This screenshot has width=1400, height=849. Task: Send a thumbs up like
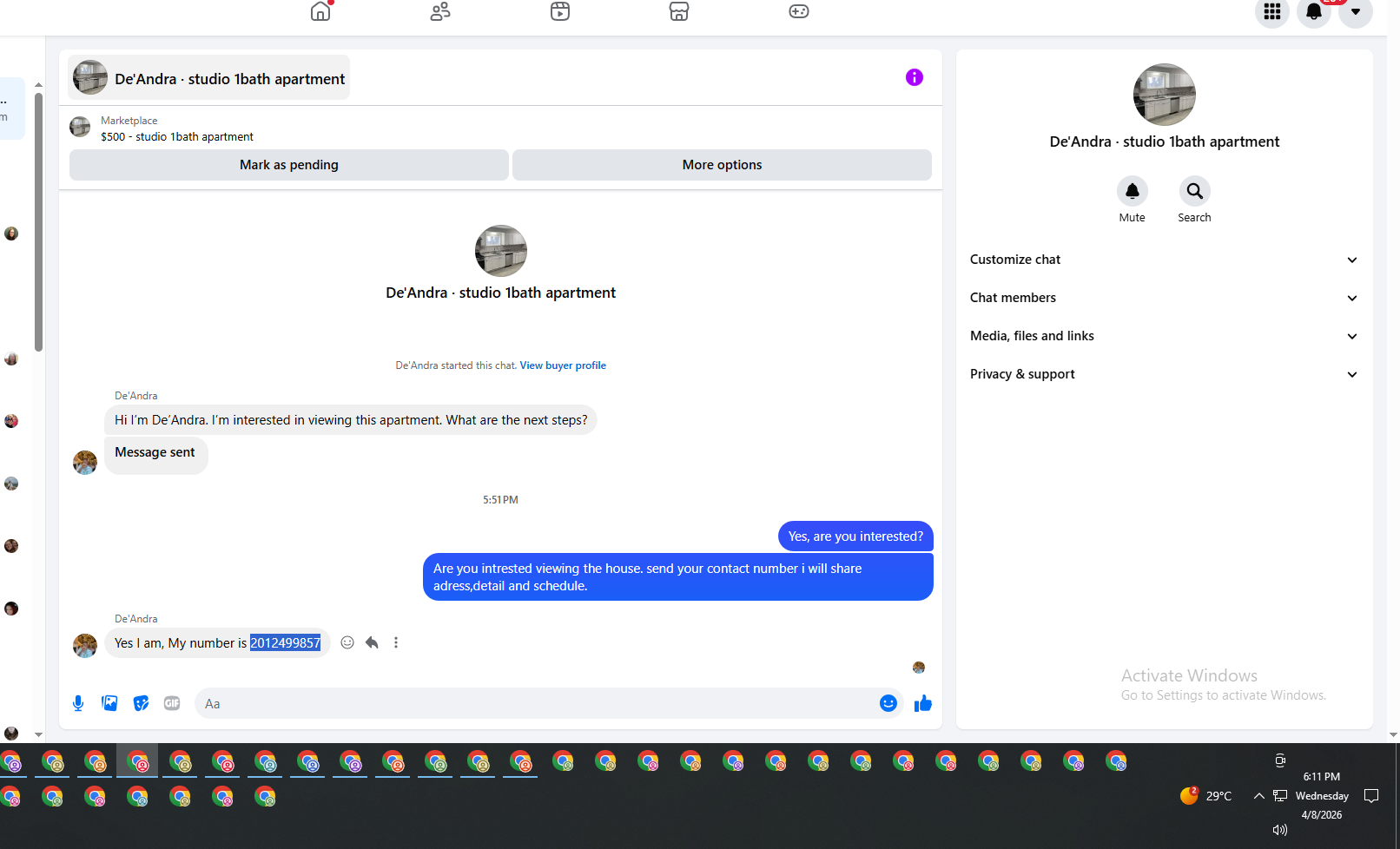click(x=923, y=703)
